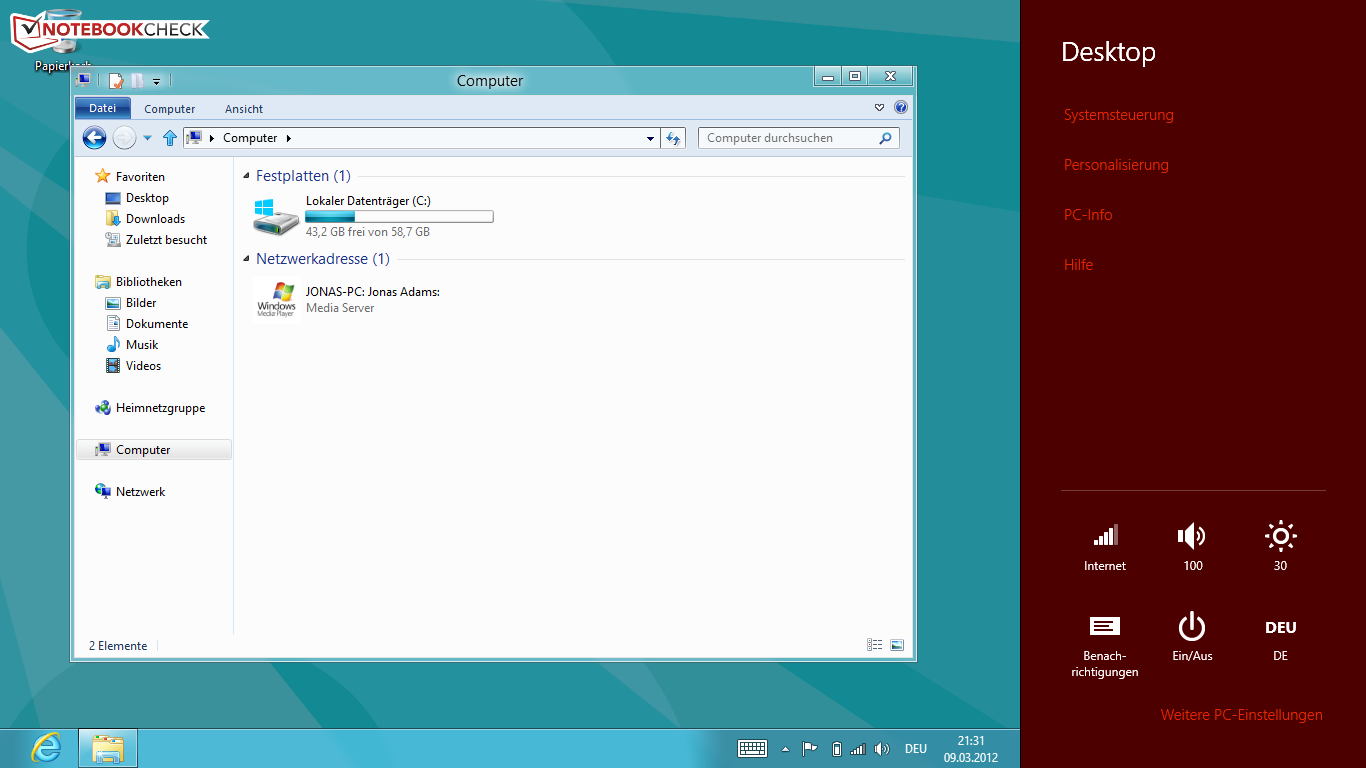The image size is (1366, 768).
Task: Open the system menu icon in Explorer title bar
Action: point(84,80)
